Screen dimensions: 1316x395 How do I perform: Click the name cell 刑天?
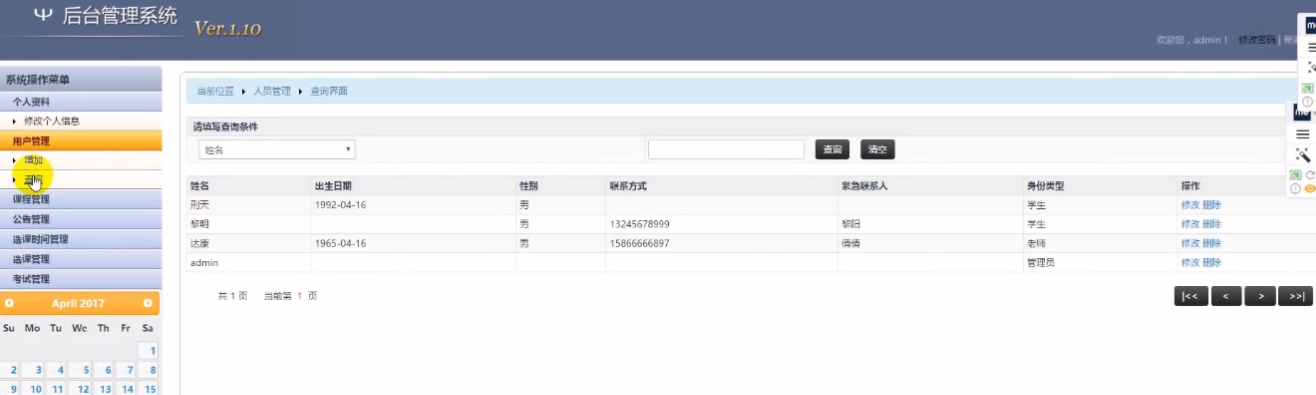pos(199,205)
